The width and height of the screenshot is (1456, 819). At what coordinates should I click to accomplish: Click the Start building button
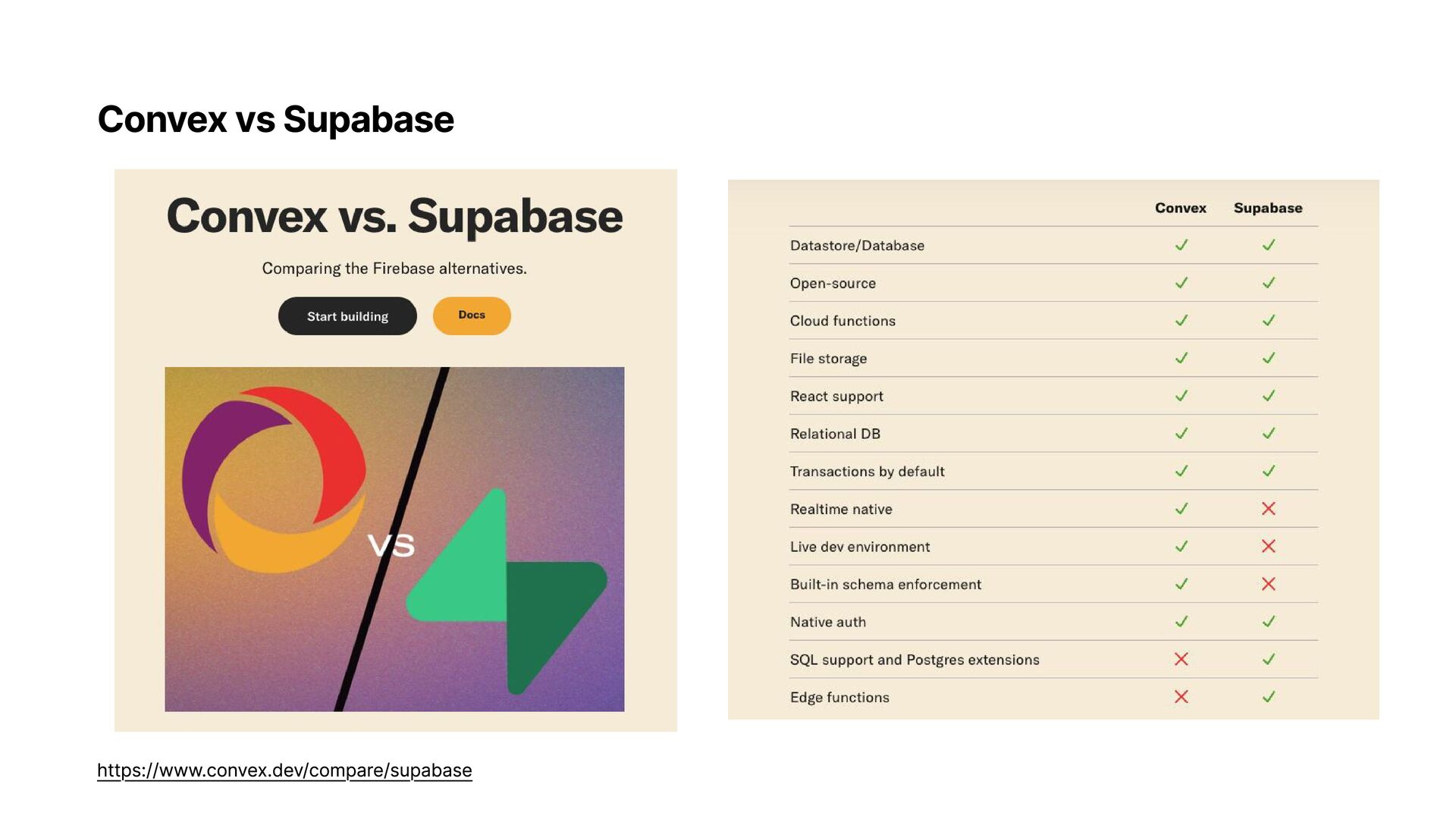[x=347, y=316]
